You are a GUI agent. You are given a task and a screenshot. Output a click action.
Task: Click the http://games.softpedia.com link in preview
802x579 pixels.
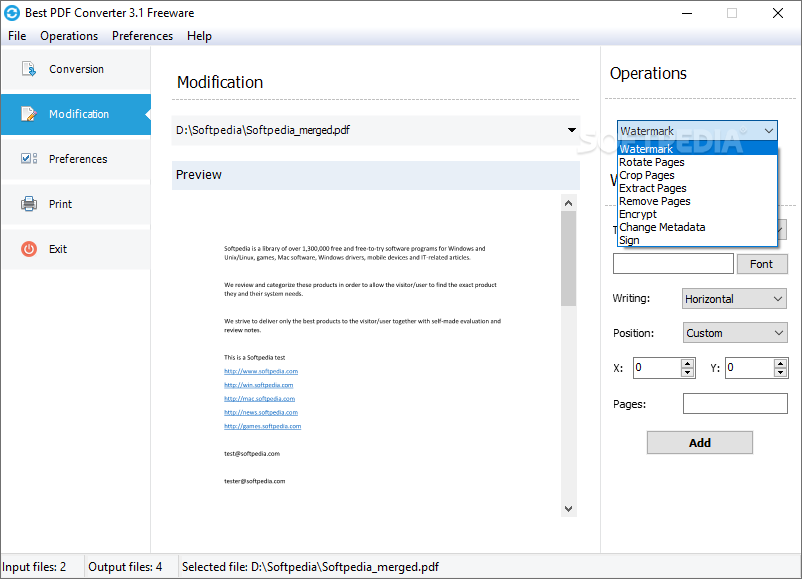[x=262, y=426]
